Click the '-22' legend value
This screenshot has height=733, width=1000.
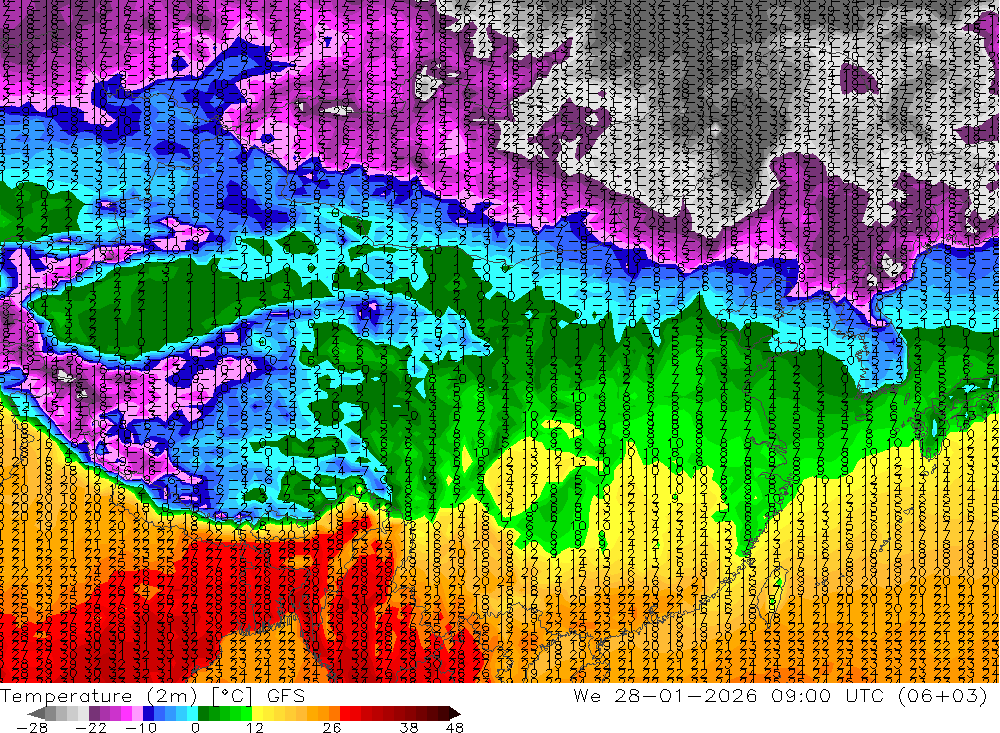[x=90, y=728]
